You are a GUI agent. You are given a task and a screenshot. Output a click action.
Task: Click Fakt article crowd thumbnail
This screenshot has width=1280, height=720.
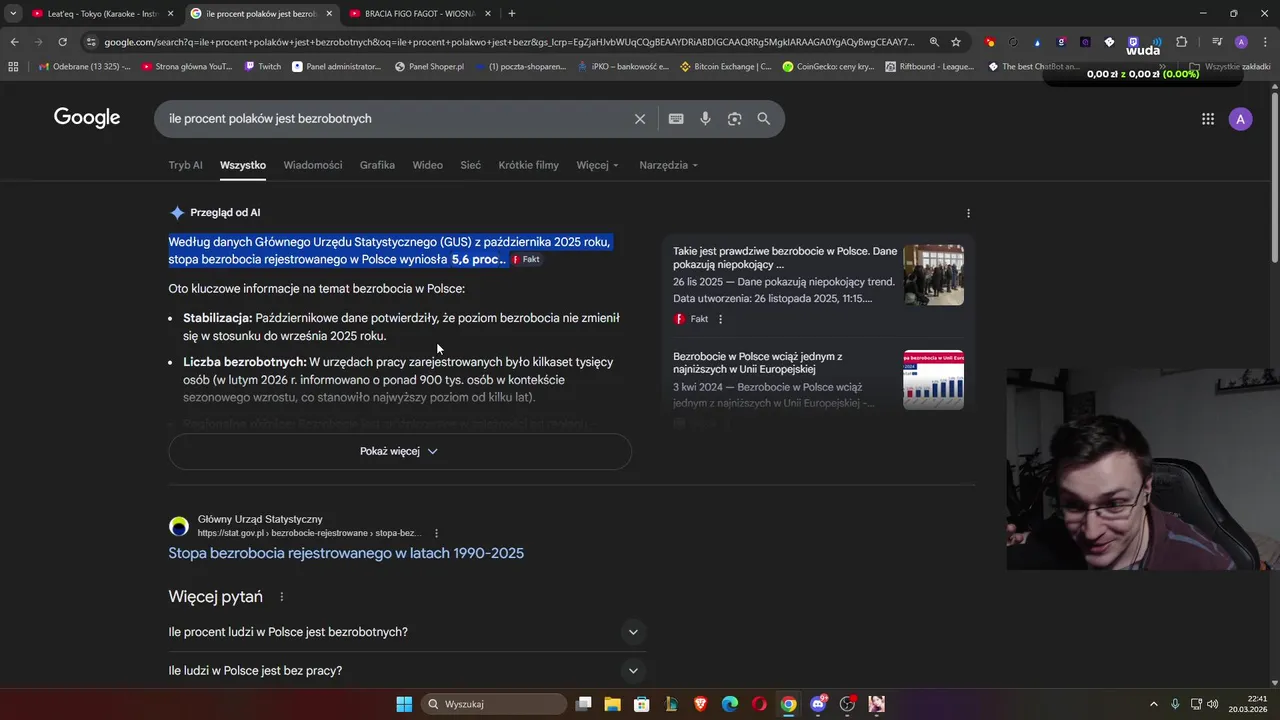[934, 275]
